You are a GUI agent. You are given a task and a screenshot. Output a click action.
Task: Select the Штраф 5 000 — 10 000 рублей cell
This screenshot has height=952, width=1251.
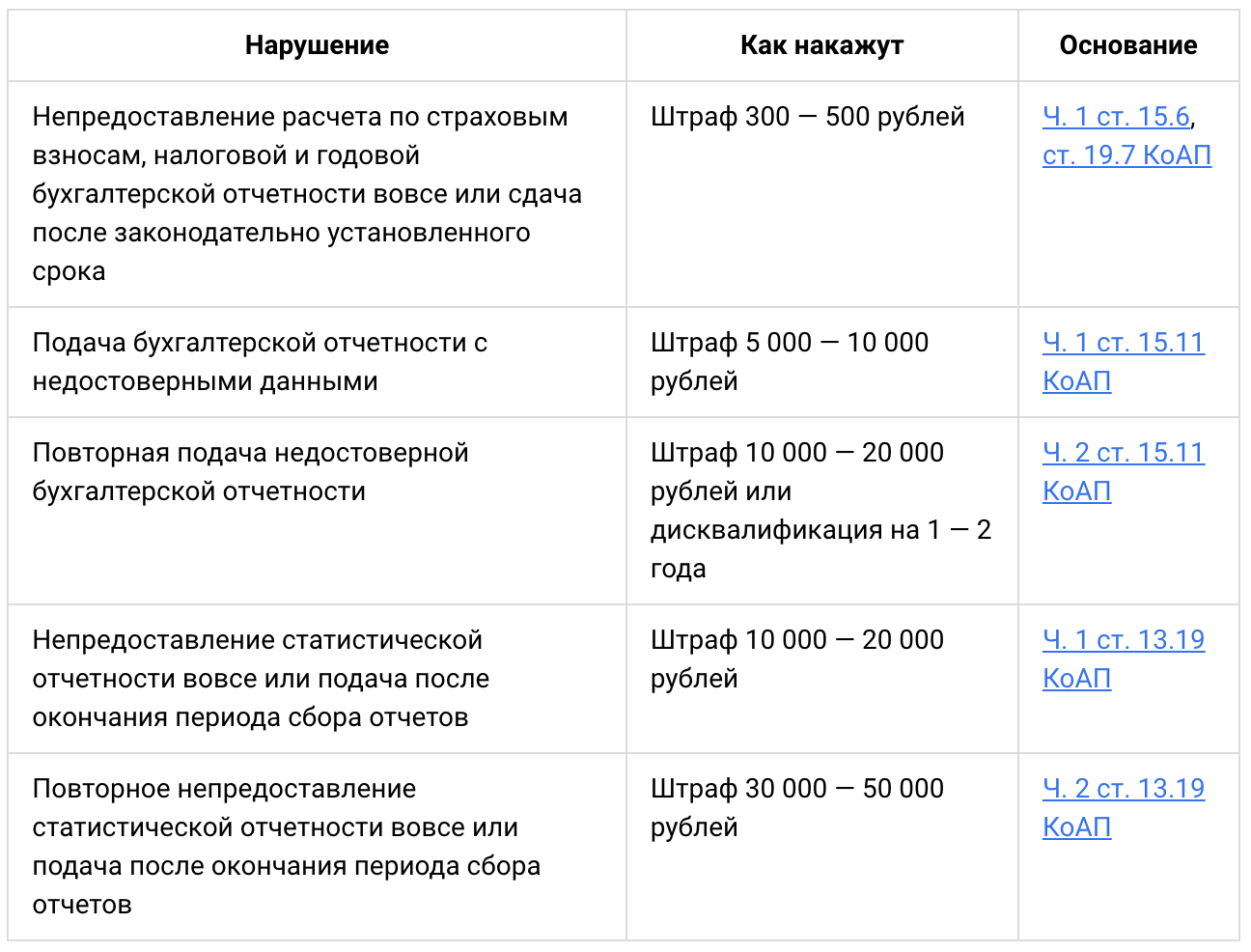click(x=822, y=362)
